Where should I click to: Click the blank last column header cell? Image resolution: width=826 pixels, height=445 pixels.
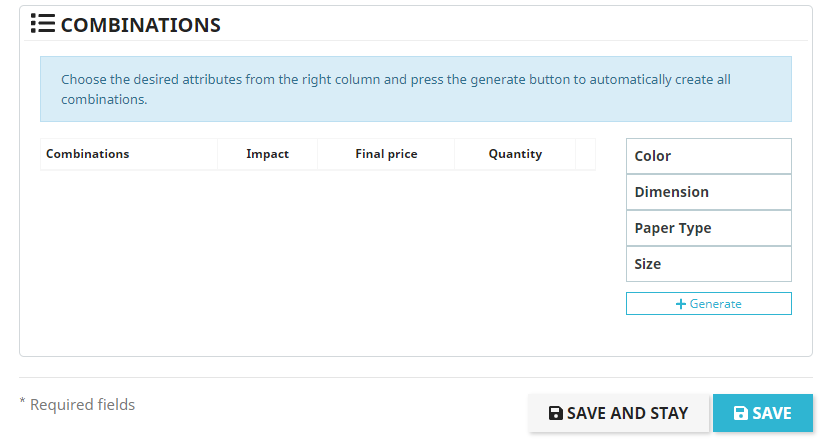pyautogui.click(x=585, y=154)
